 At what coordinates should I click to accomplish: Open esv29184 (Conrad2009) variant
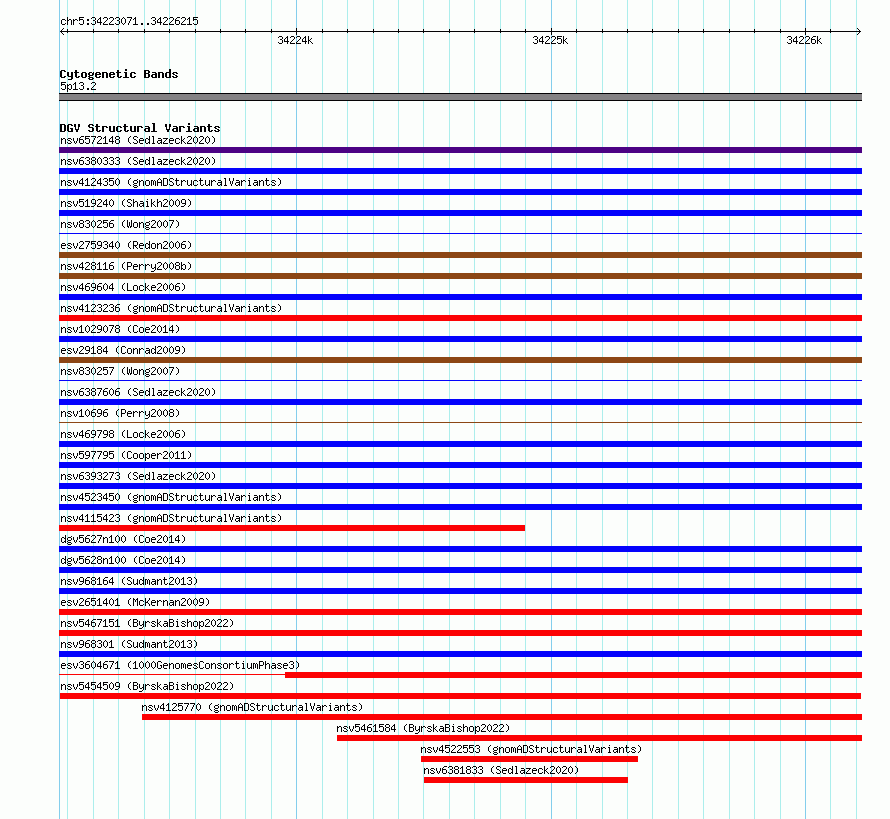click(123, 350)
